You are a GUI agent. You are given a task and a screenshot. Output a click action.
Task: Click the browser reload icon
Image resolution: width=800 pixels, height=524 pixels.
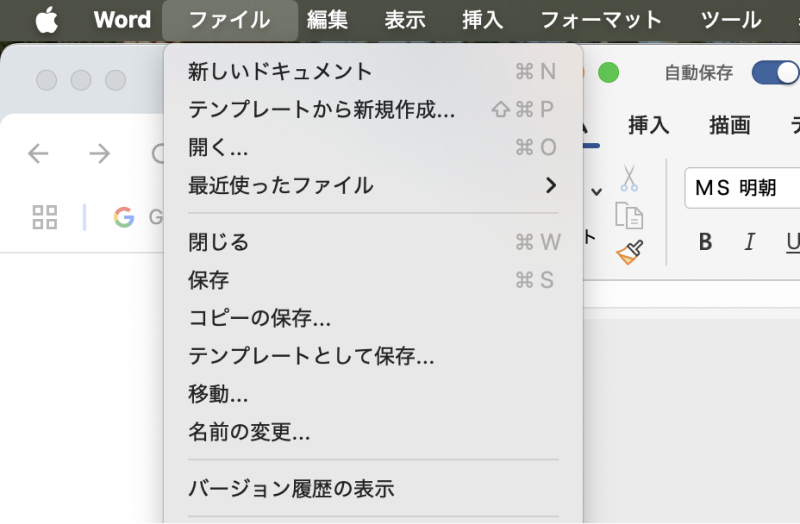tap(159, 153)
